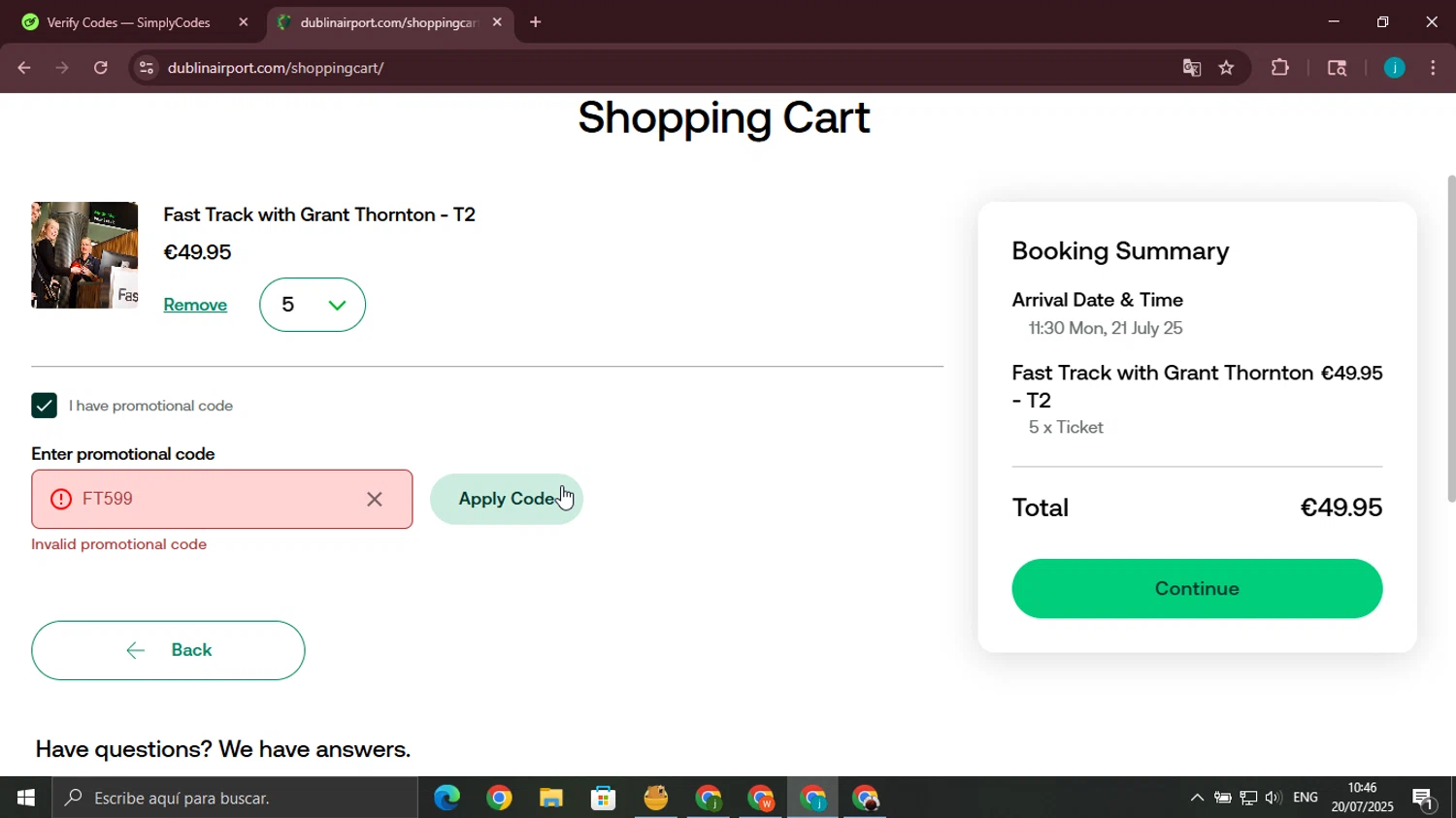
Task: Click the green Continue button
Action: 1197,589
